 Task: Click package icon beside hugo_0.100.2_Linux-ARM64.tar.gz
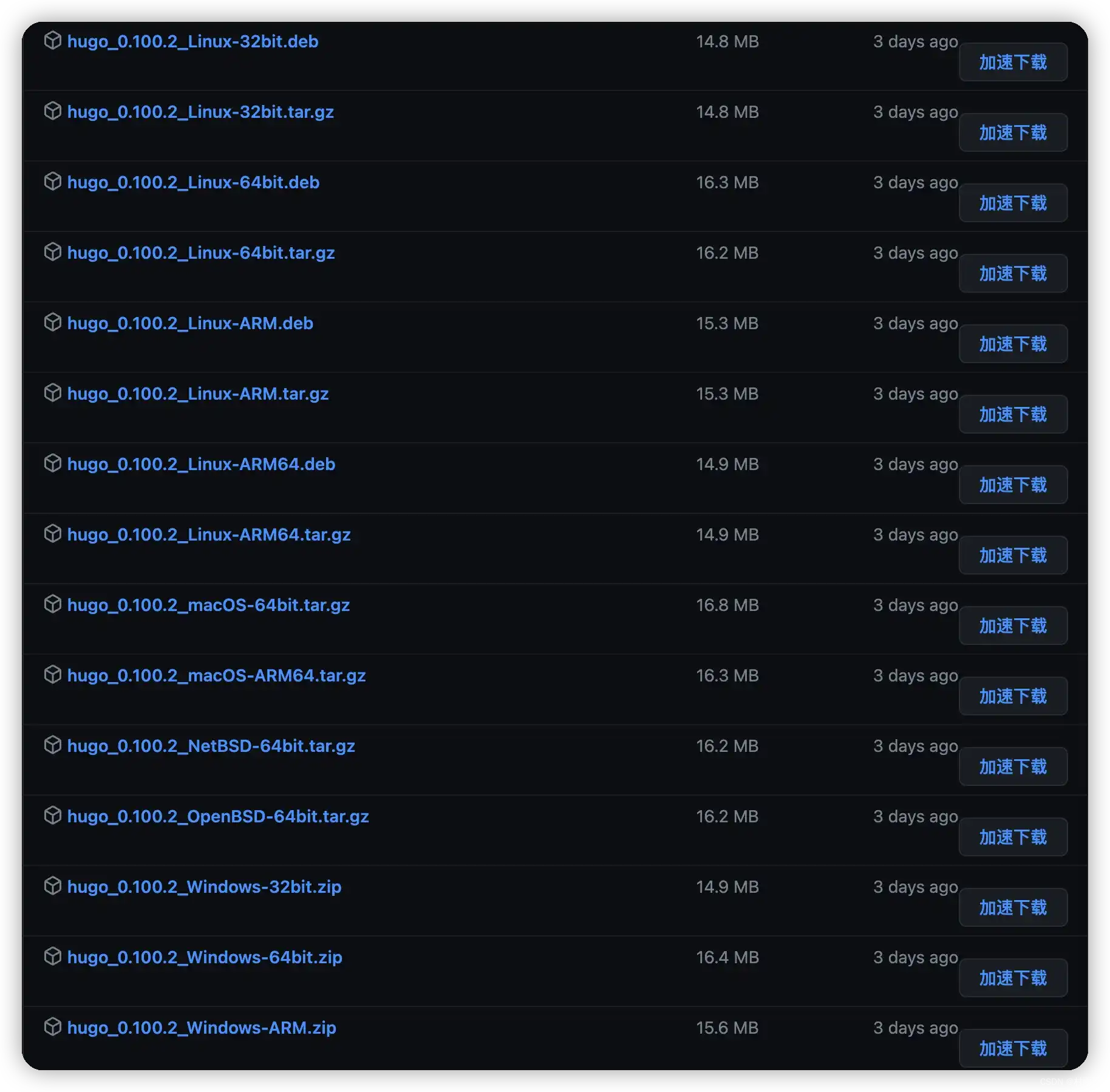(x=53, y=534)
